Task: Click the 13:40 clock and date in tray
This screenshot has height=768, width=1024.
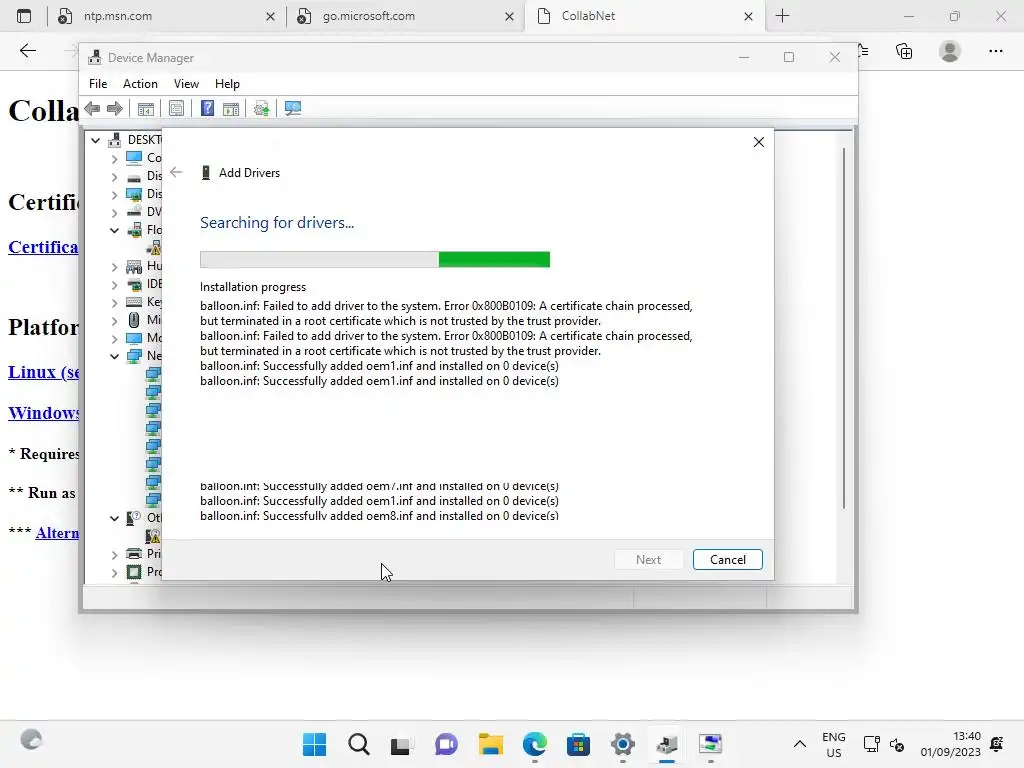Action: 951,744
